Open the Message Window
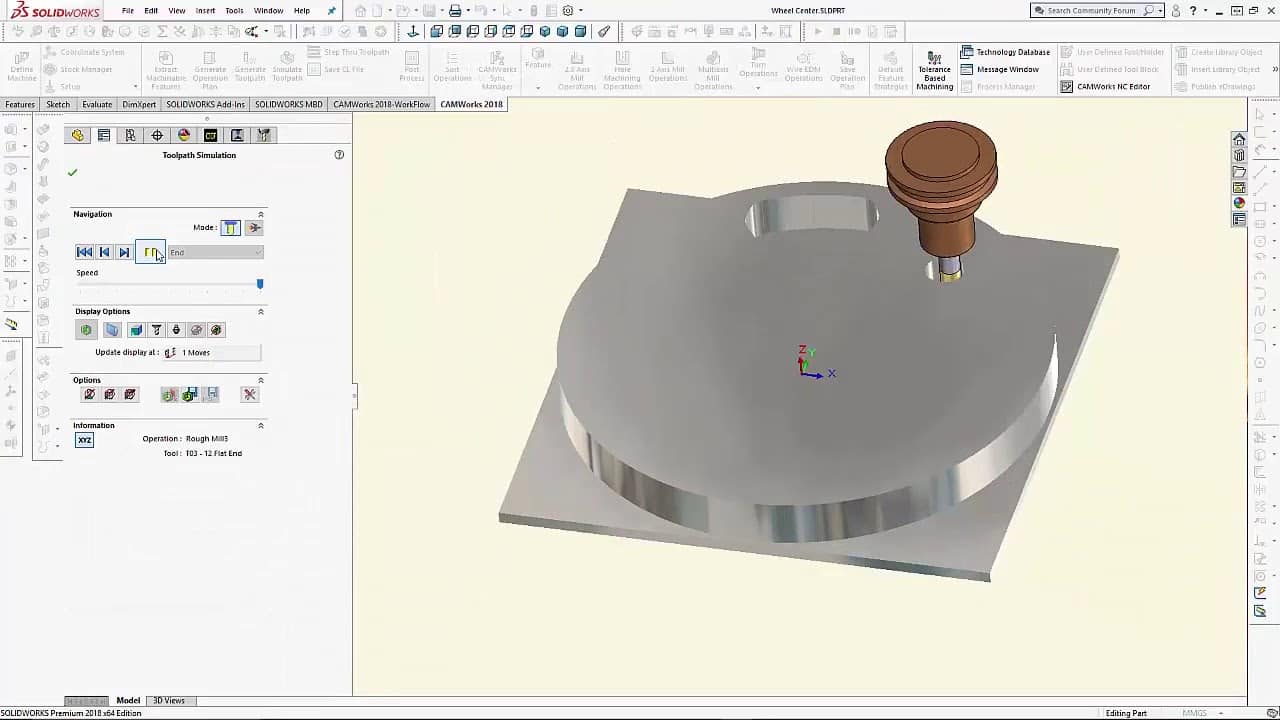 pos(999,69)
